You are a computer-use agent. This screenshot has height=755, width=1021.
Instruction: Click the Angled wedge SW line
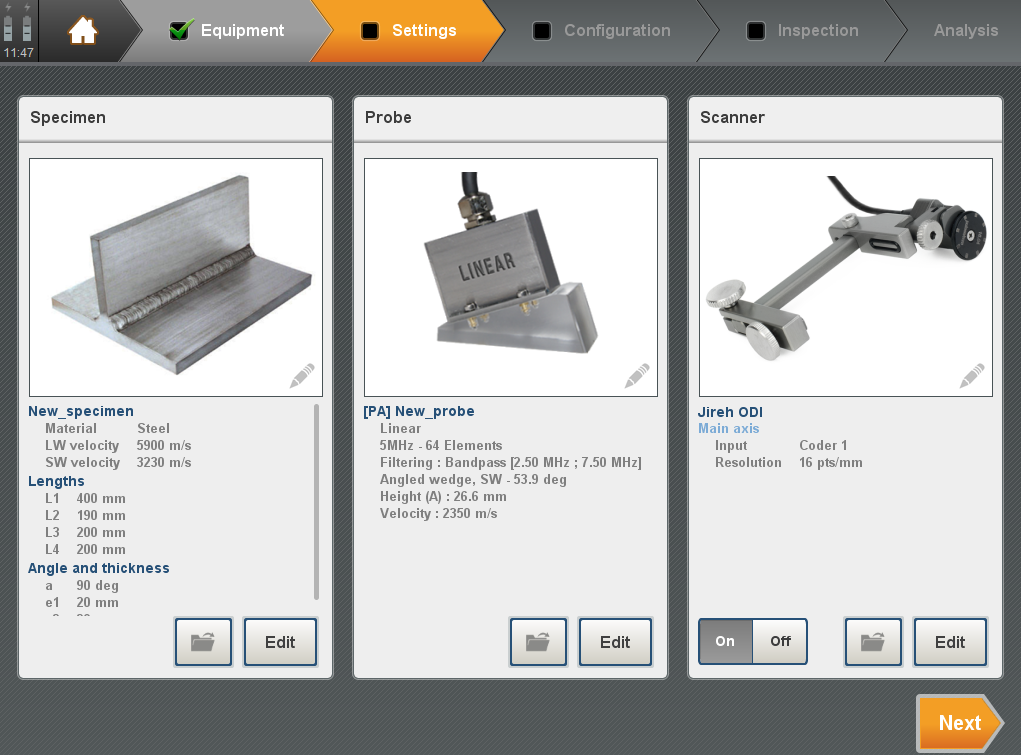473,479
